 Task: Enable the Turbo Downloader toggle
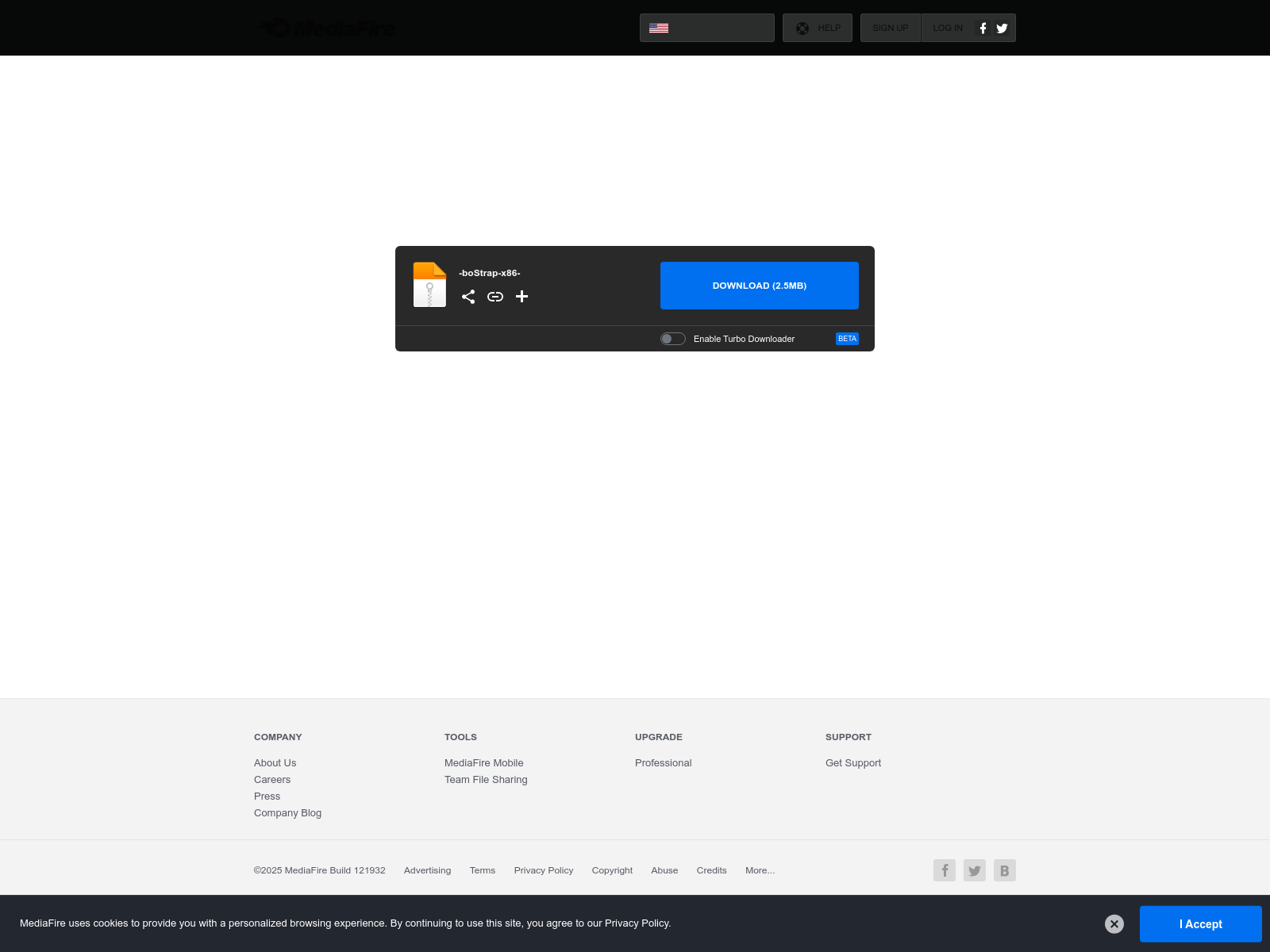[673, 339]
